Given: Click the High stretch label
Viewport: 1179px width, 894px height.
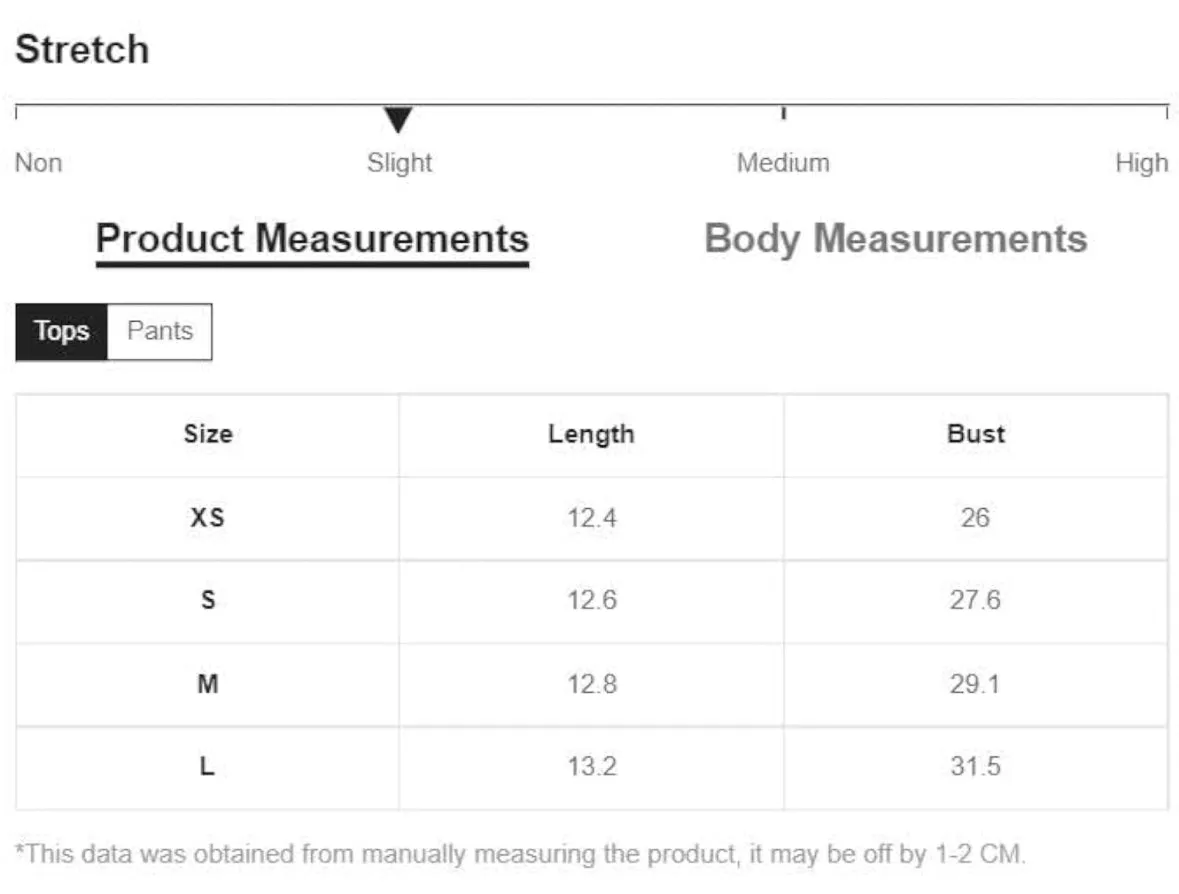Looking at the screenshot, I should click(x=1141, y=162).
